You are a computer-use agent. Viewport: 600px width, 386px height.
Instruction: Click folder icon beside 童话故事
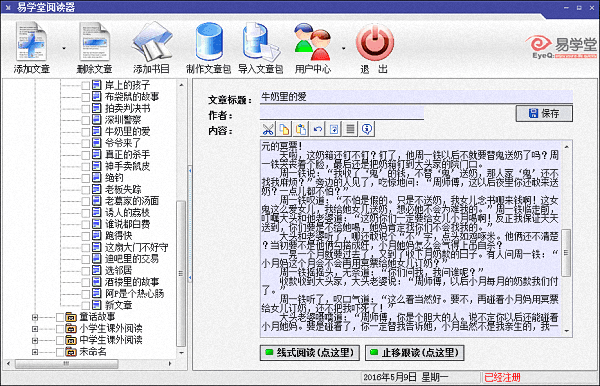71,317
